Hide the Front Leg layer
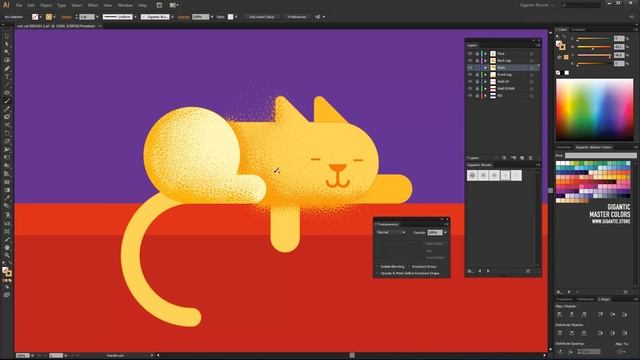Viewport: 640px width, 360px height. pyautogui.click(x=470, y=74)
